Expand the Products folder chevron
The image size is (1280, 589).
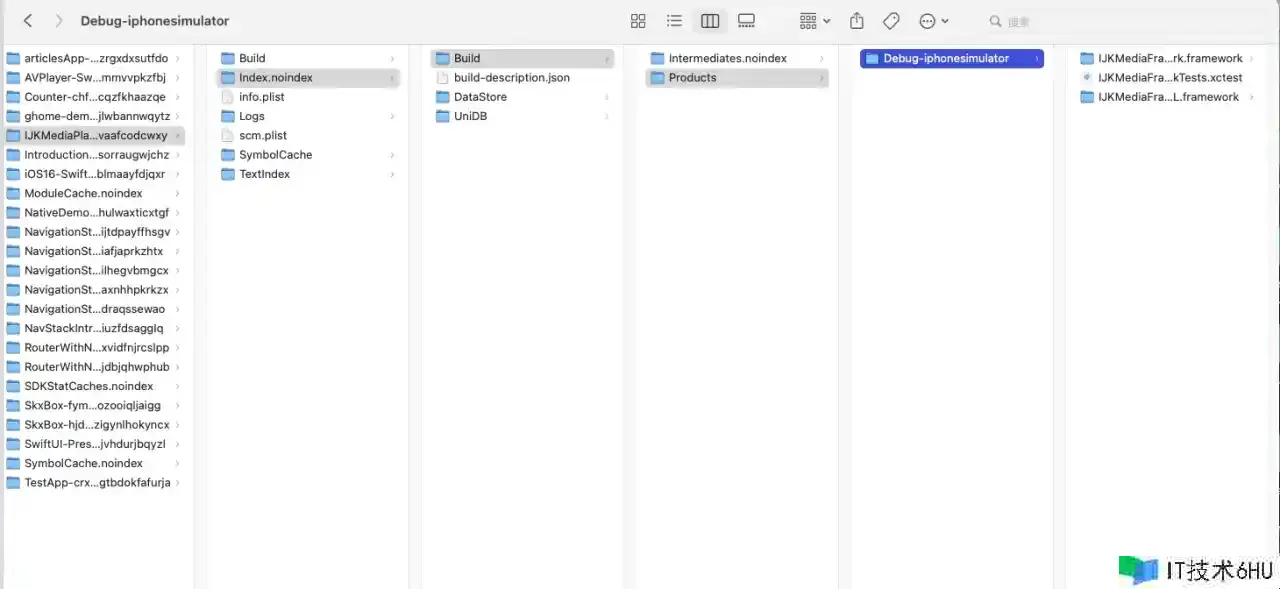pos(822,78)
